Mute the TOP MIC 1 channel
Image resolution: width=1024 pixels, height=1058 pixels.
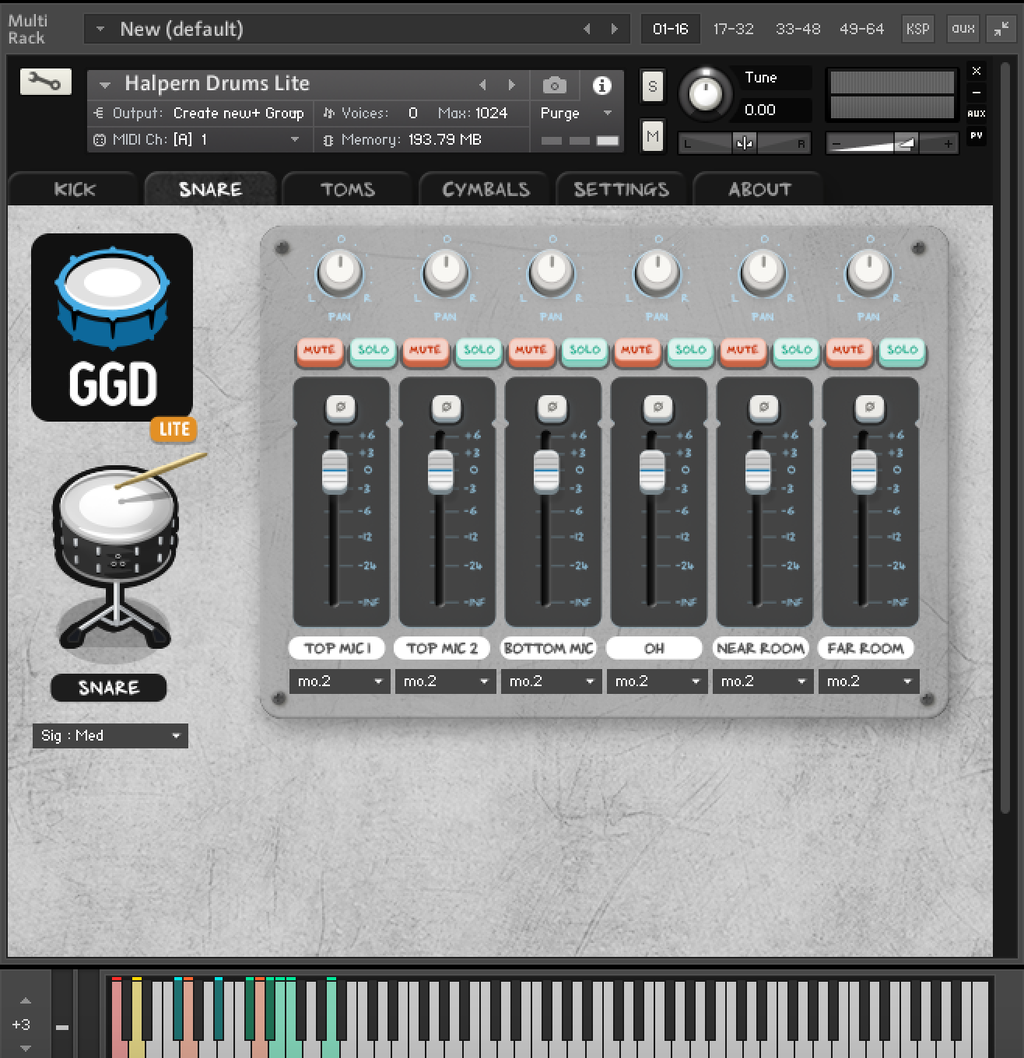point(319,350)
